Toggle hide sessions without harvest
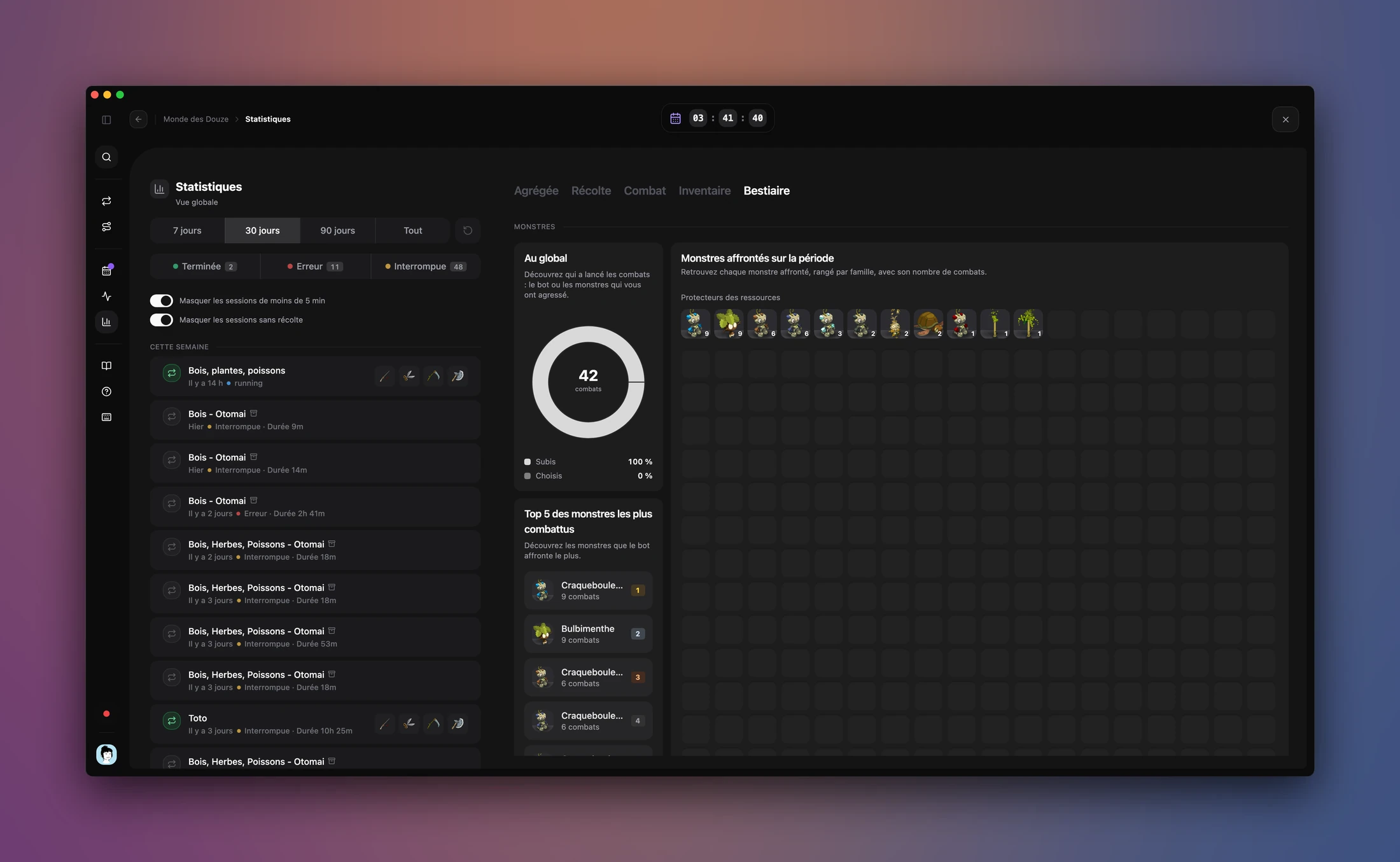 161,320
